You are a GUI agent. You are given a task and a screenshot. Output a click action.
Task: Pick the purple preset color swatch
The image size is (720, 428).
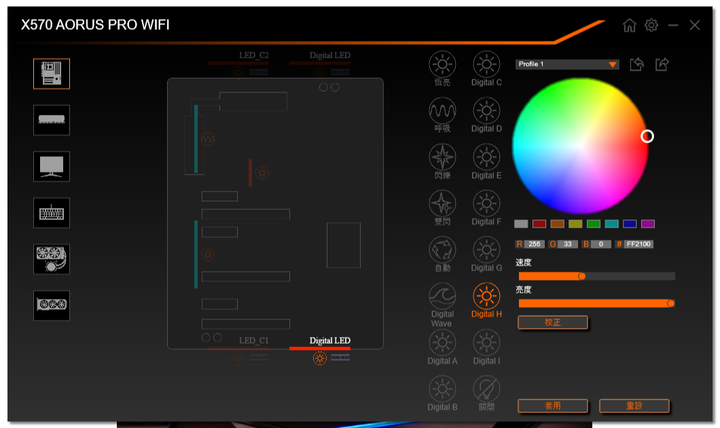point(648,224)
